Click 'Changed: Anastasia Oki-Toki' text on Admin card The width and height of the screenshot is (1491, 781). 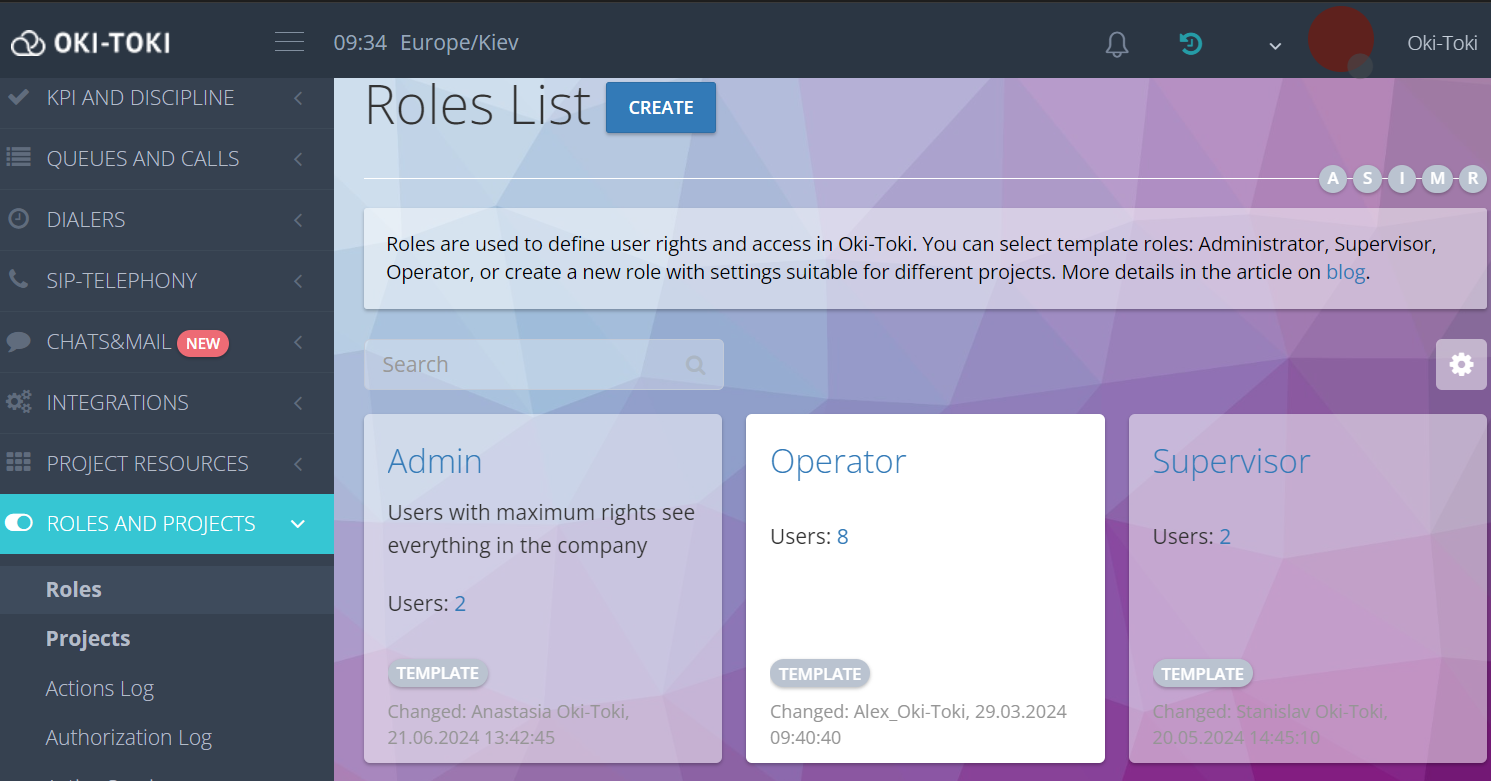(509, 725)
